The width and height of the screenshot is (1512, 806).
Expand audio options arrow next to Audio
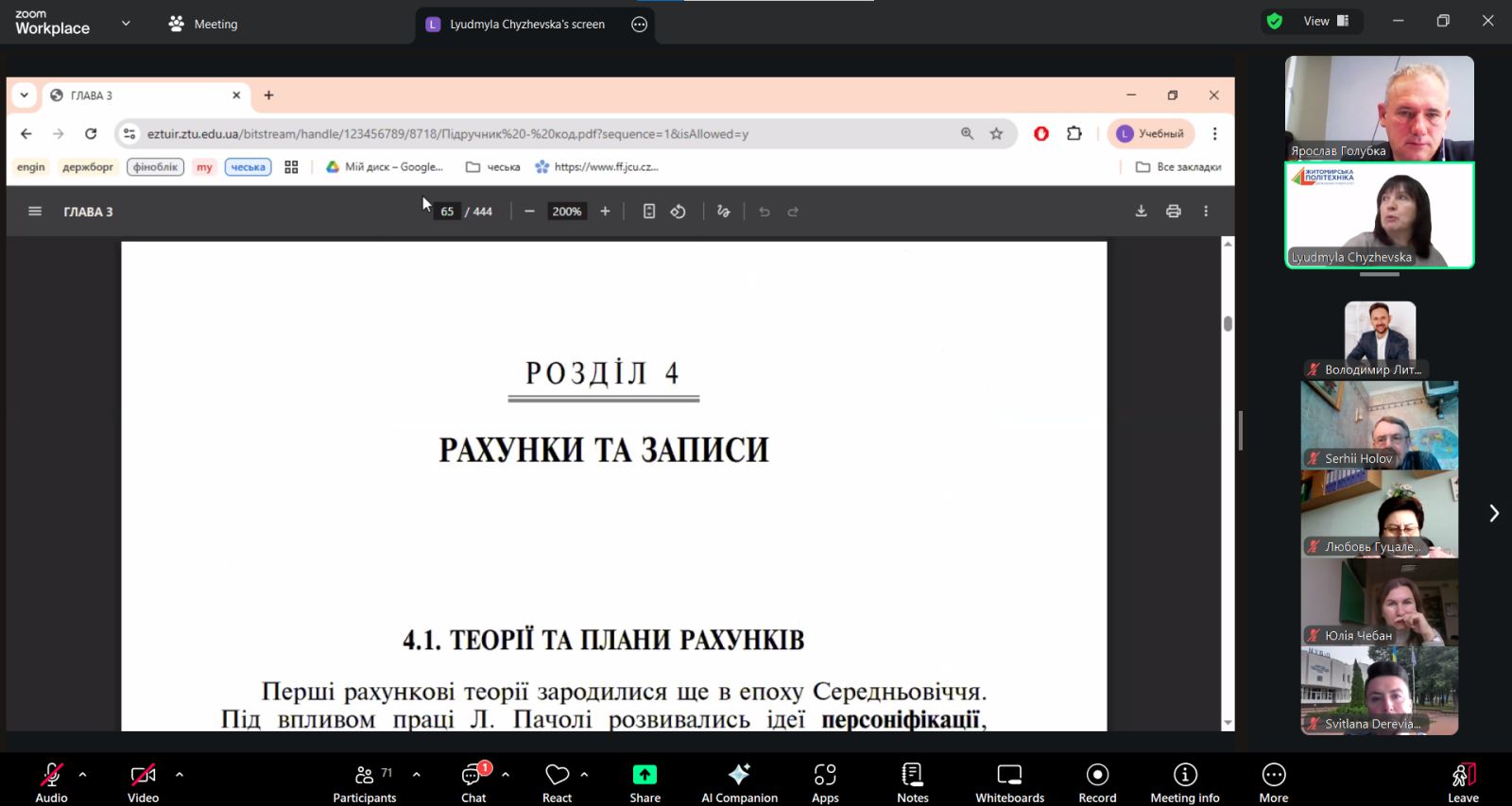(83, 775)
